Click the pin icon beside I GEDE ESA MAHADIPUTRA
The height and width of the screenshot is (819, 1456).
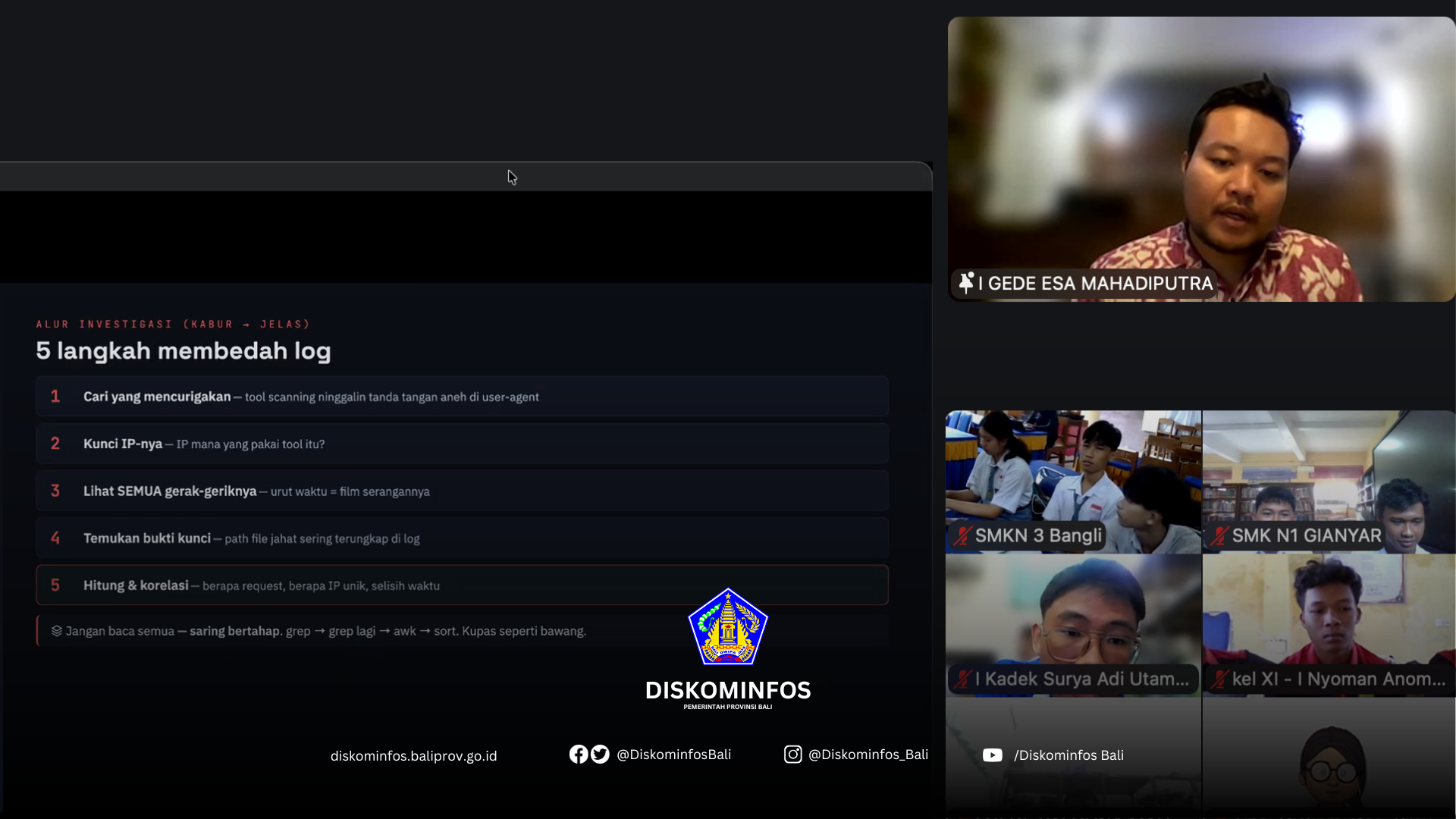point(966,283)
